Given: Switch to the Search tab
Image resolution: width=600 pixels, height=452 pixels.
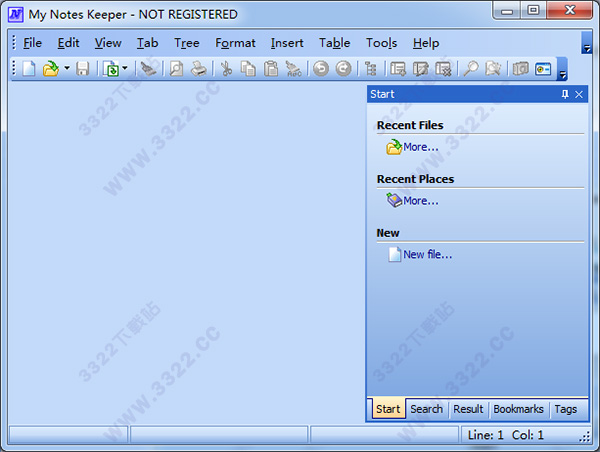Looking at the screenshot, I should pyautogui.click(x=427, y=409).
